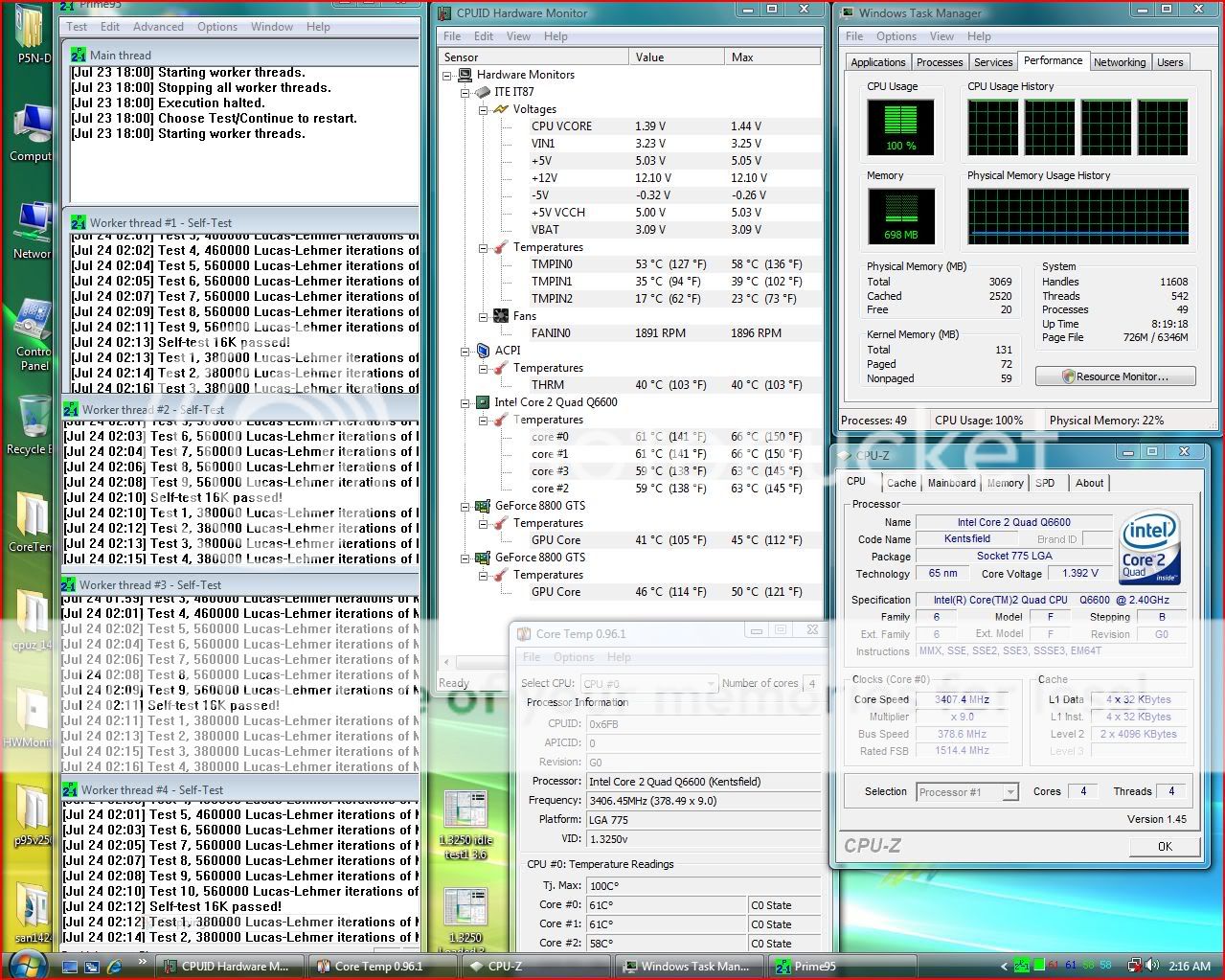Collapse the ITE IT87 tree node

click(x=465, y=92)
